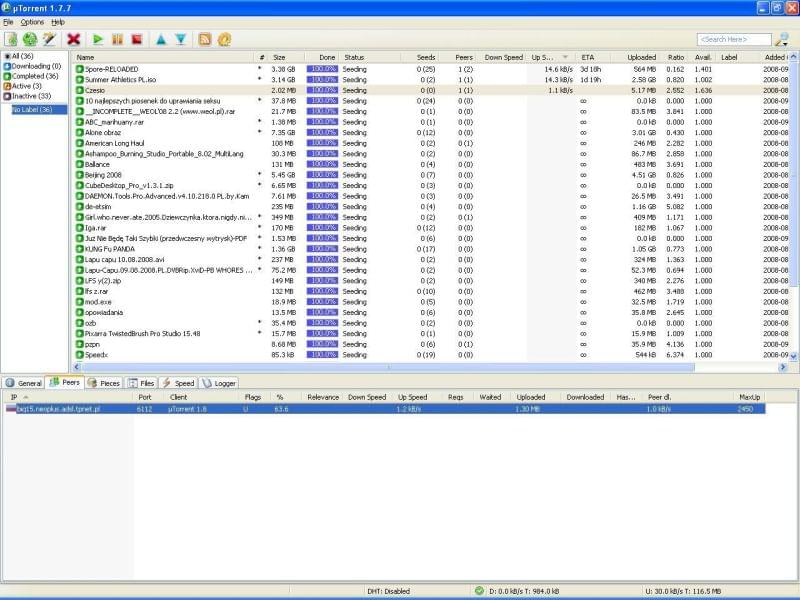Switch to the Logger tab
800x600 pixels.
[x=219, y=383]
